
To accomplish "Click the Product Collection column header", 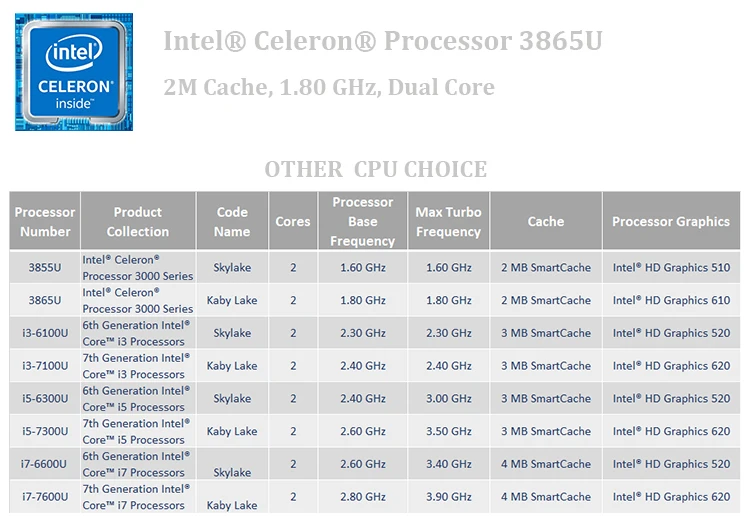I will click(138, 221).
